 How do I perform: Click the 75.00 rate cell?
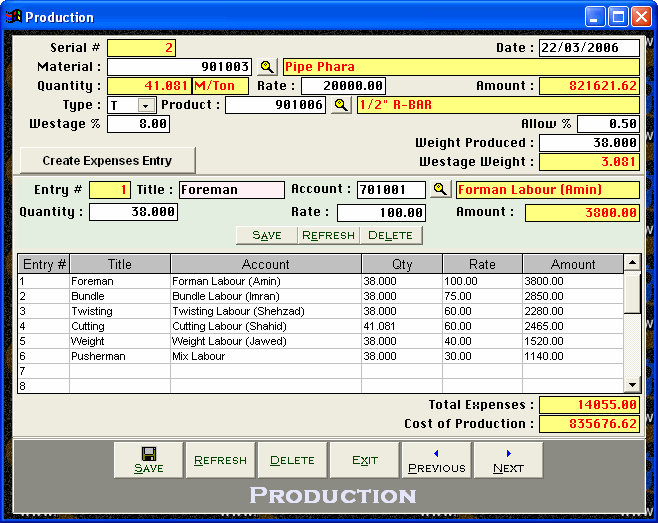(x=482, y=296)
